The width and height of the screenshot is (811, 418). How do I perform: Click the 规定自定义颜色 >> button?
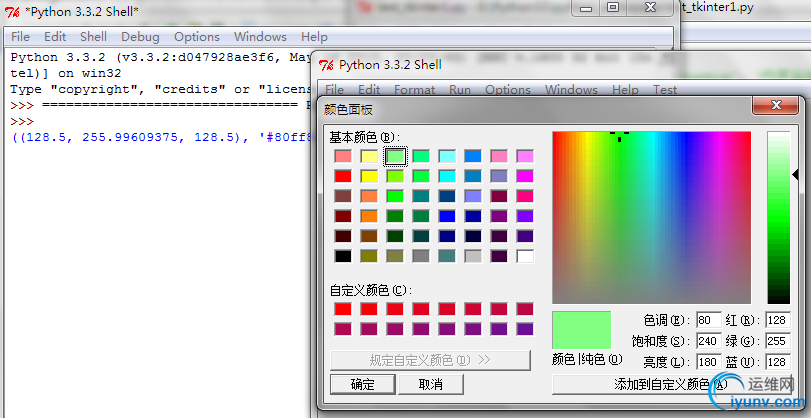[430, 360]
